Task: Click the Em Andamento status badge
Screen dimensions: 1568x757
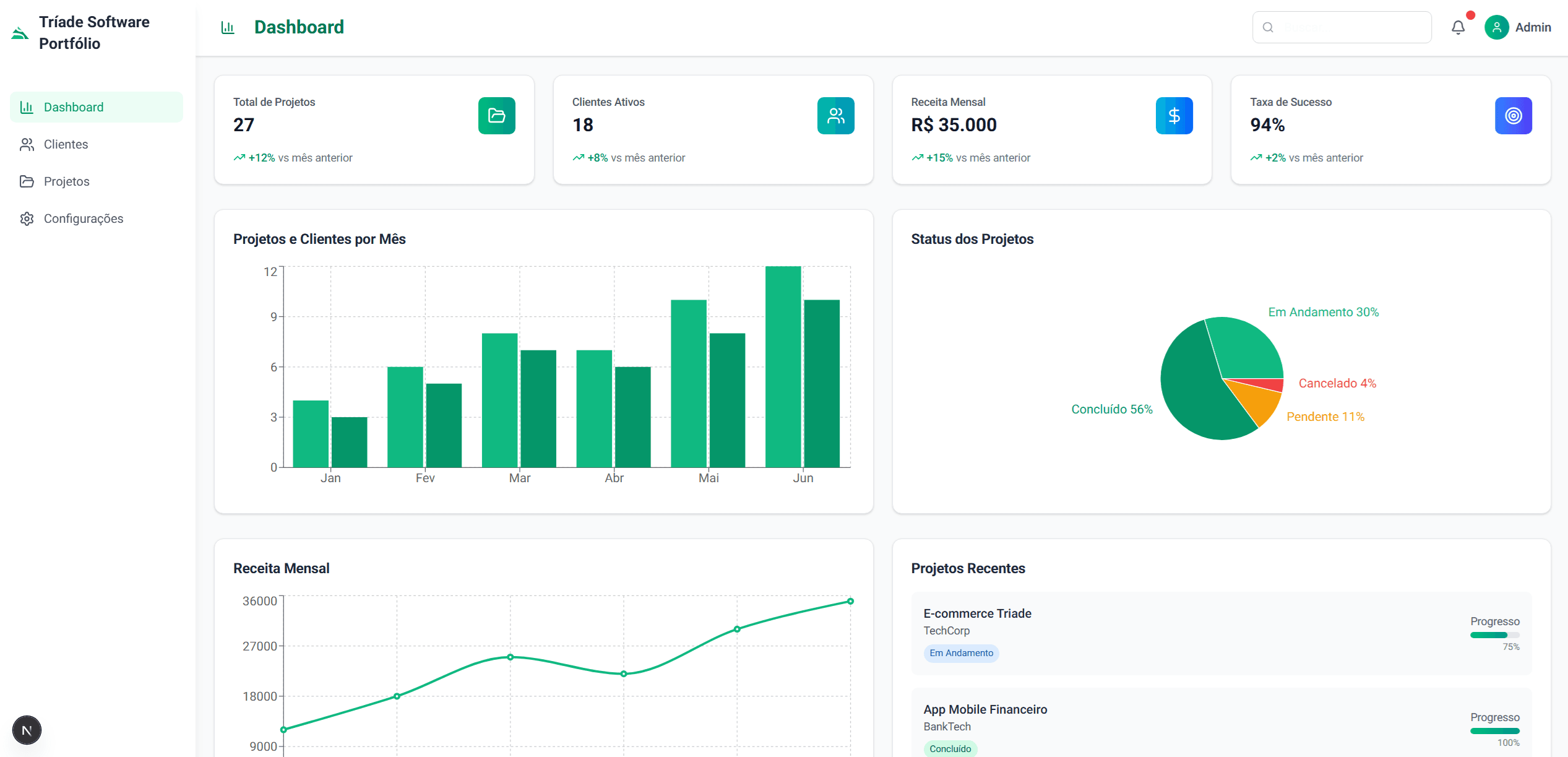Action: click(x=961, y=653)
